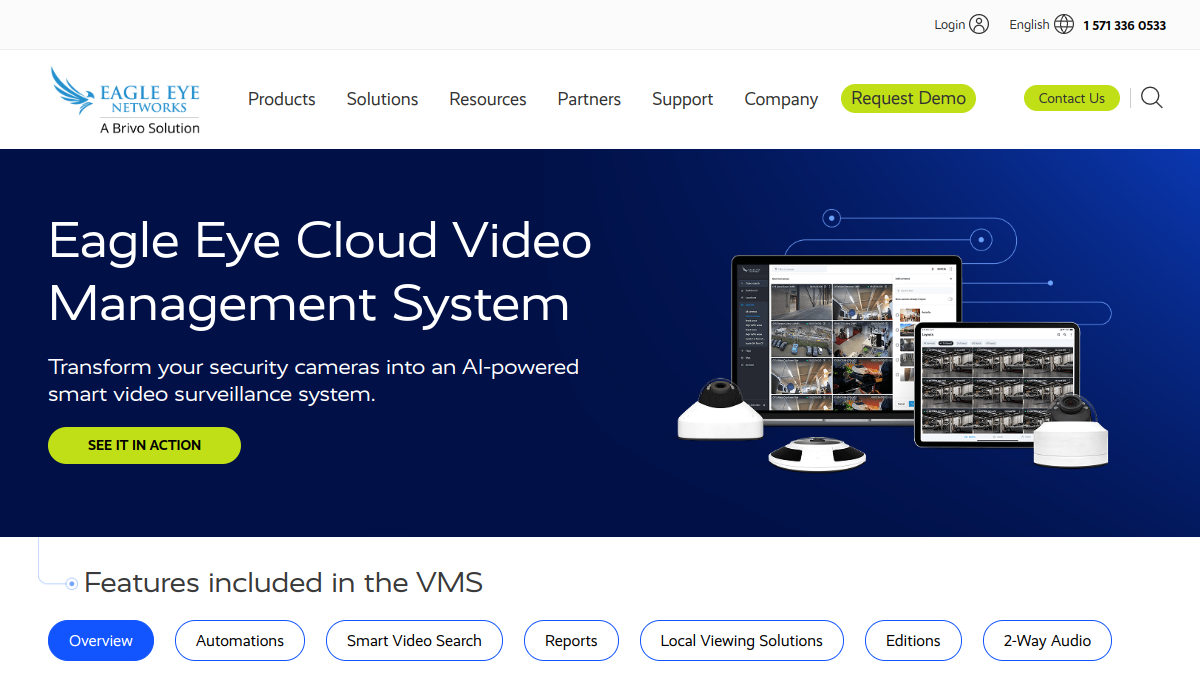The image size is (1200, 675).
Task: Click the Contact Us button
Action: (x=1072, y=98)
